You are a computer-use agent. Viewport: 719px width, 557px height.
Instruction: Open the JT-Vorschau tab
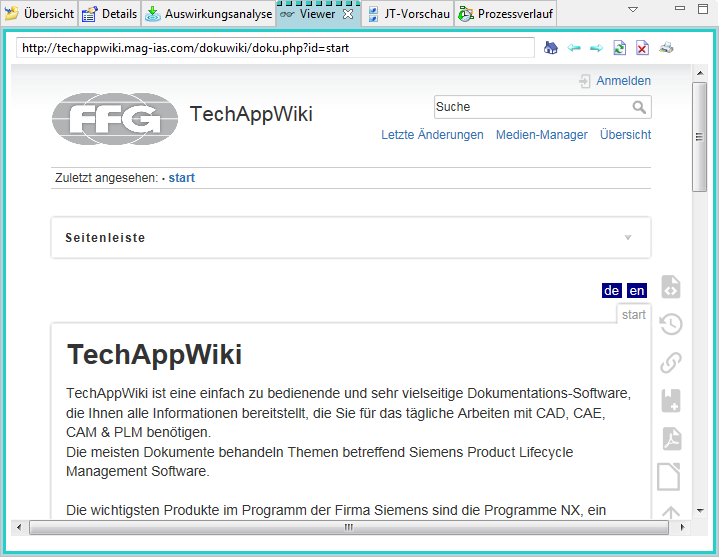[408, 14]
